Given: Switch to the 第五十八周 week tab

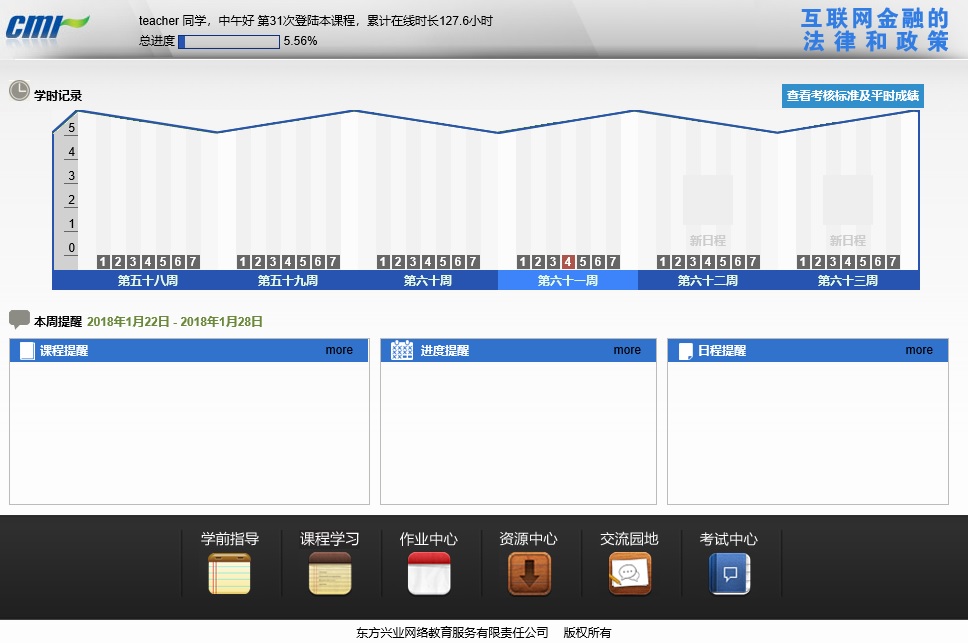Looking at the screenshot, I should pyautogui.click(x=147, y=281).
